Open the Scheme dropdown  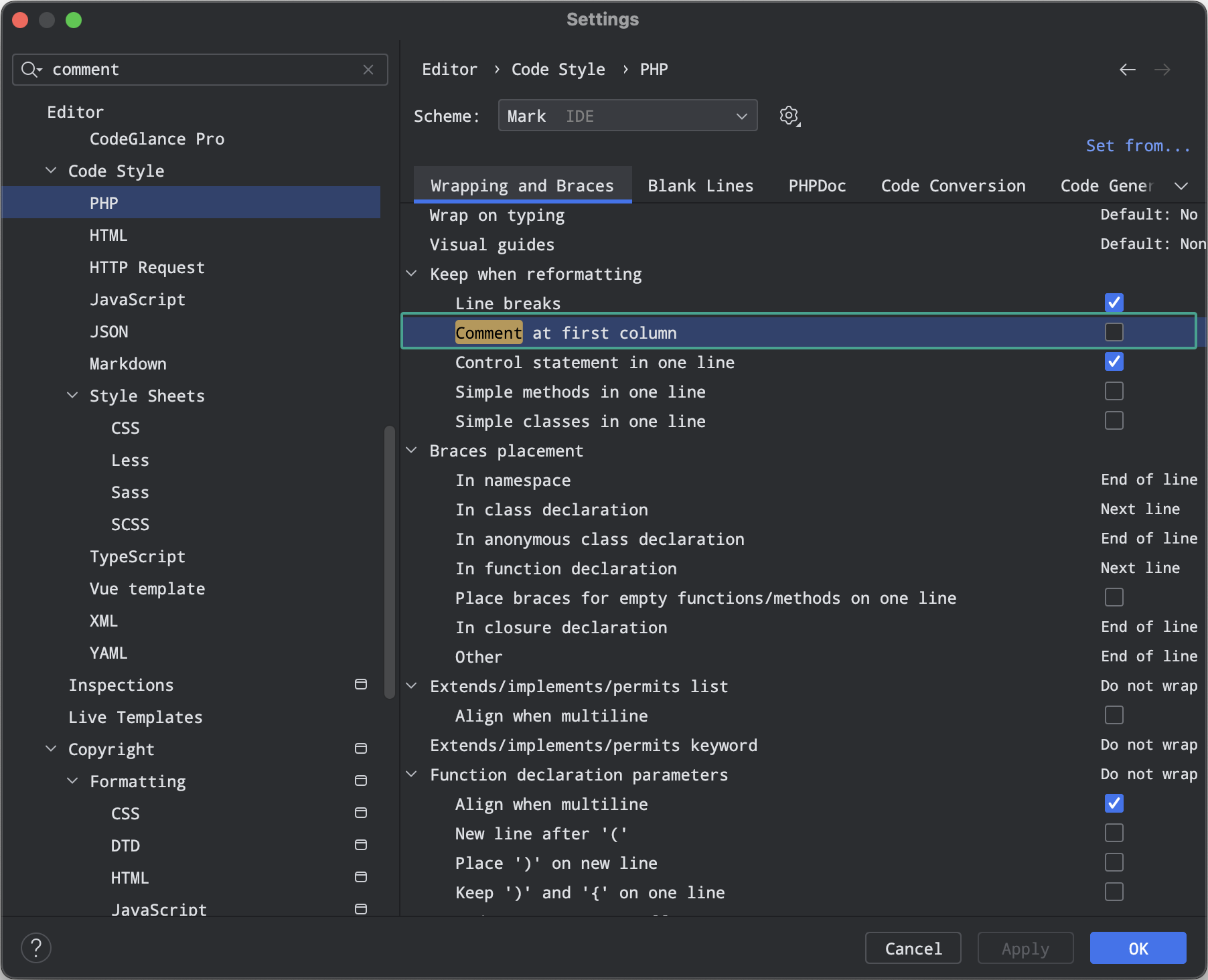(627, 116)
